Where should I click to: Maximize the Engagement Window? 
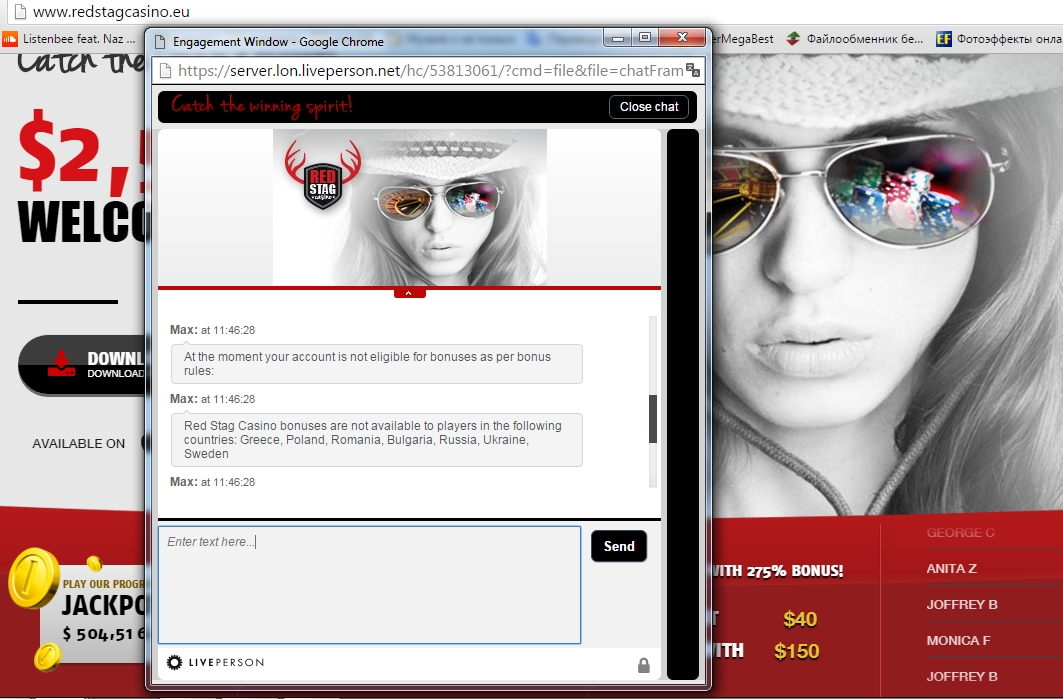(x=645, y=39)
